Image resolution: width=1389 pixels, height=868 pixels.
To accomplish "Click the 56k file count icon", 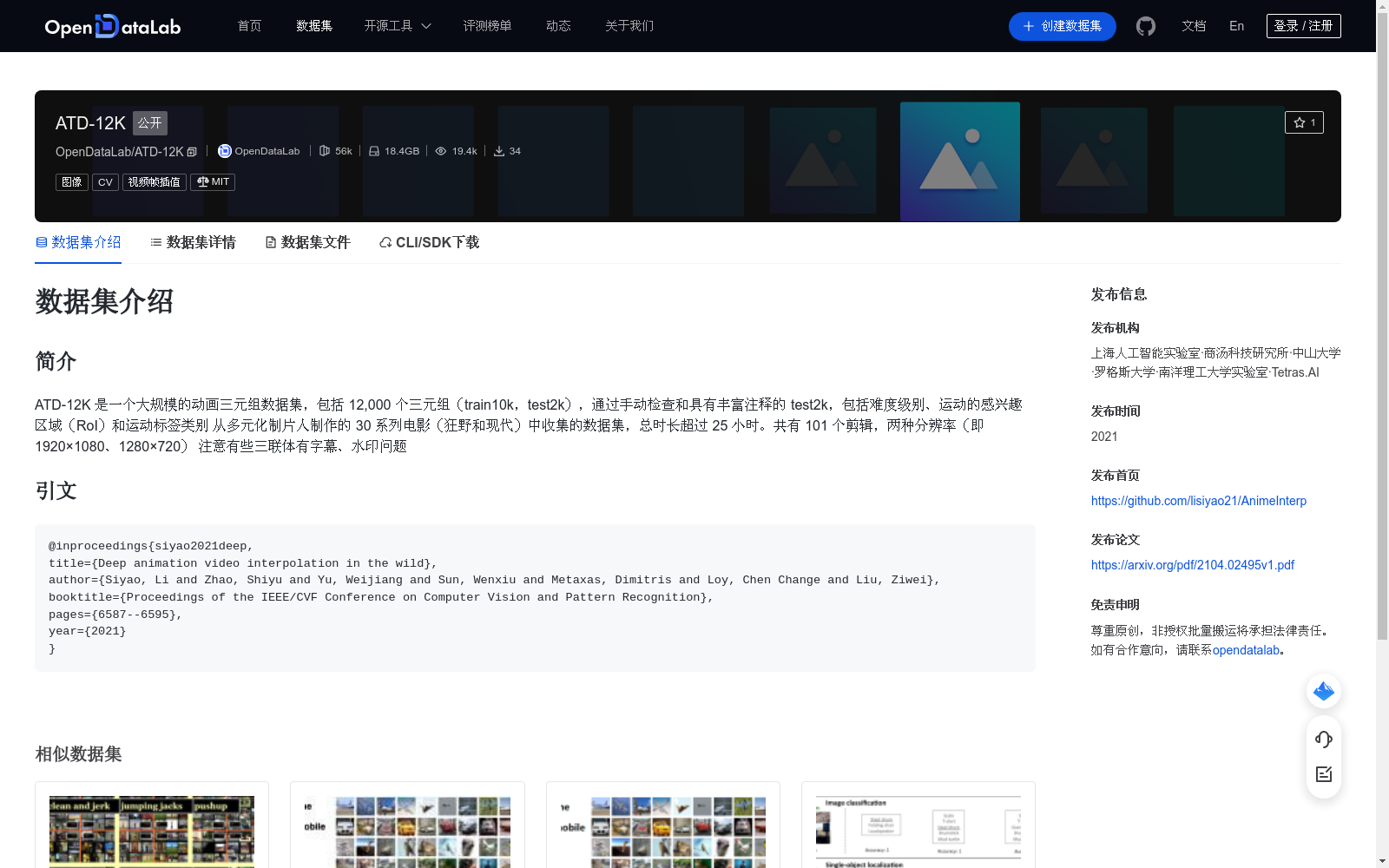I will tap(325, 151).
